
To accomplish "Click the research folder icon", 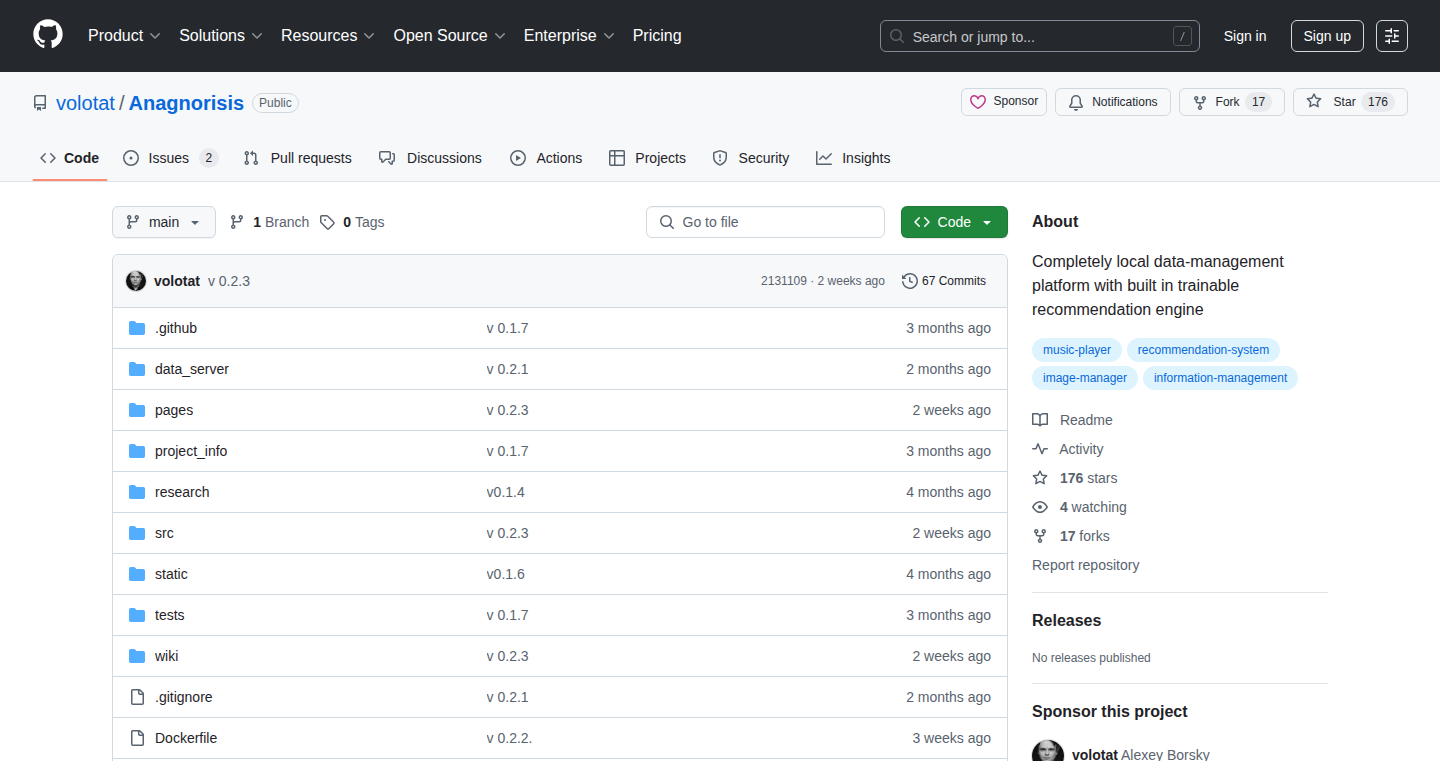I will point(137,492).
